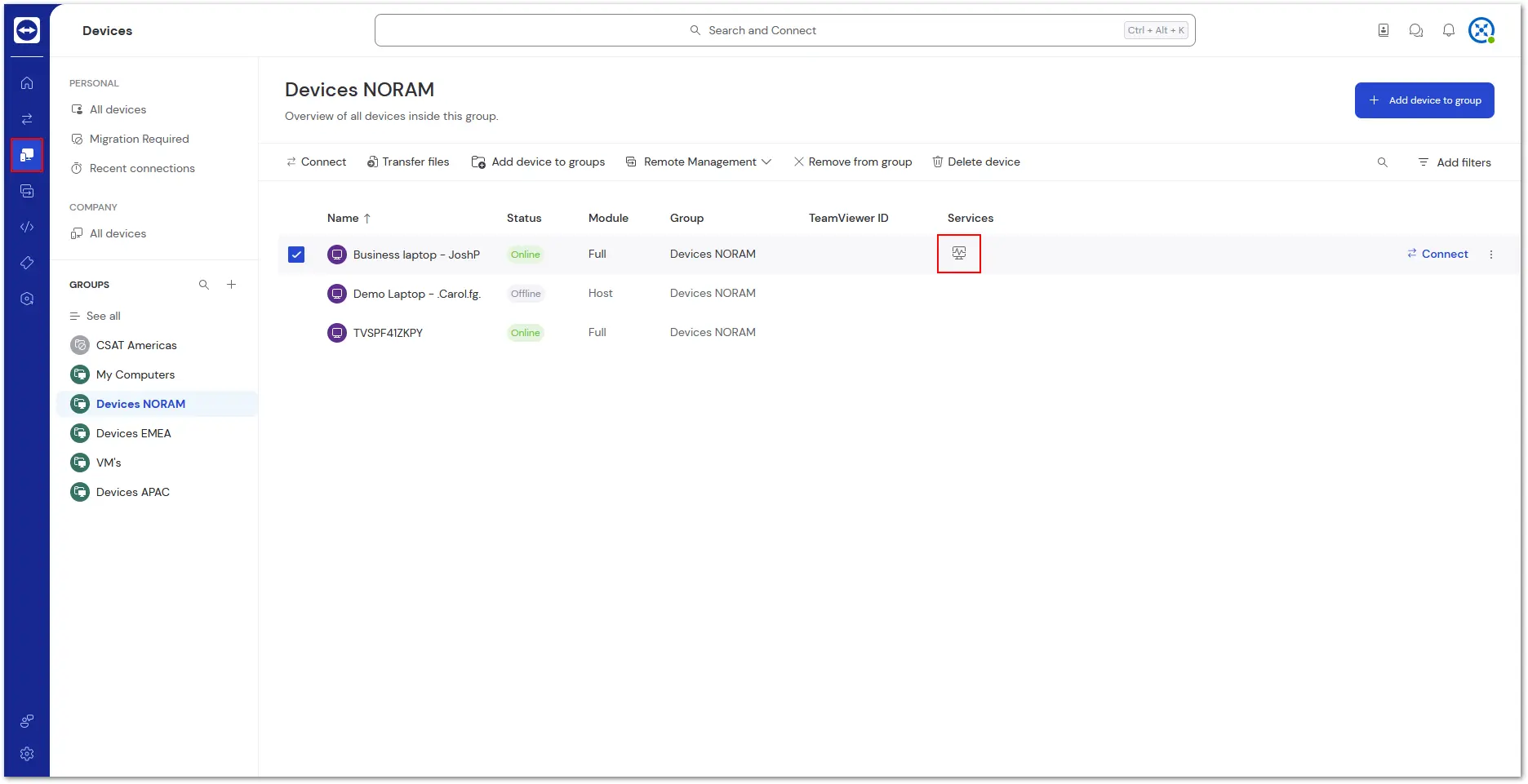Click Connect in the device toolbar

tap(316, 162)
